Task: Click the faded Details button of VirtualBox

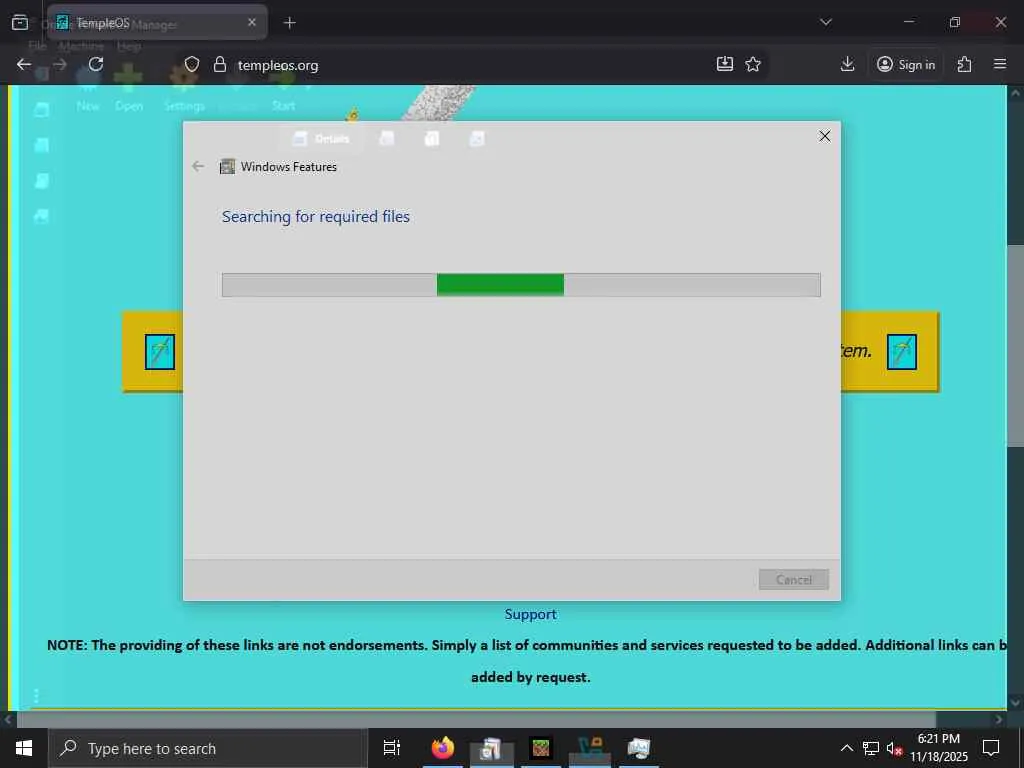Action: (321, 138)
